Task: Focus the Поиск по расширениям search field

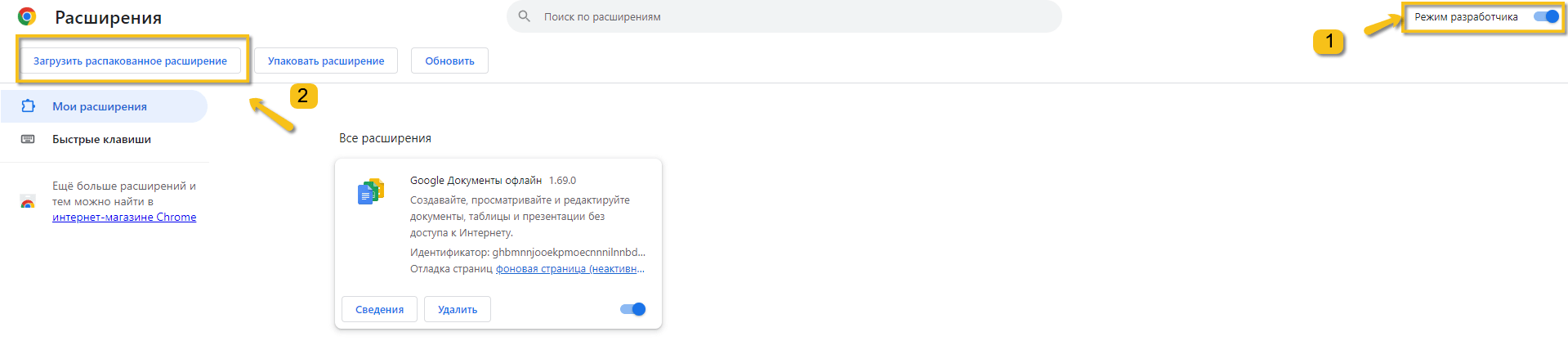Action: coord(784,16)
